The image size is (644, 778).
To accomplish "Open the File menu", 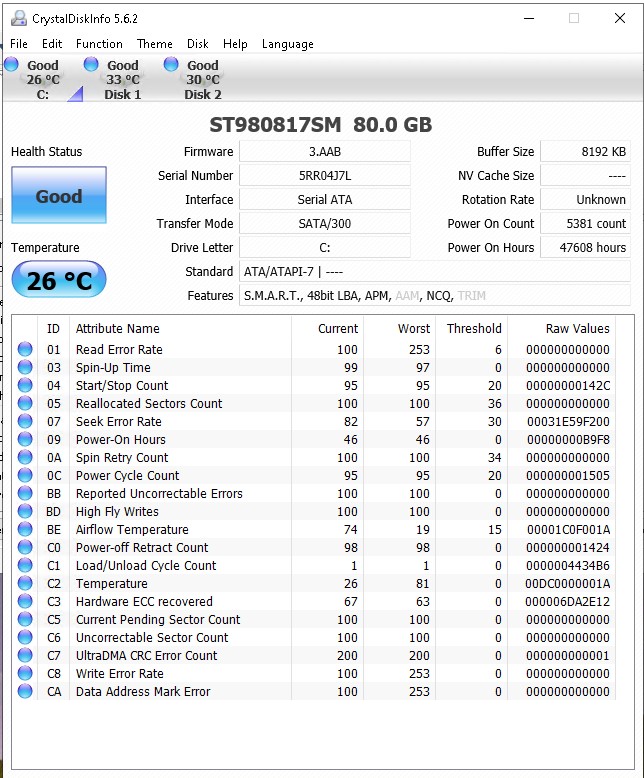I will 19,44.
